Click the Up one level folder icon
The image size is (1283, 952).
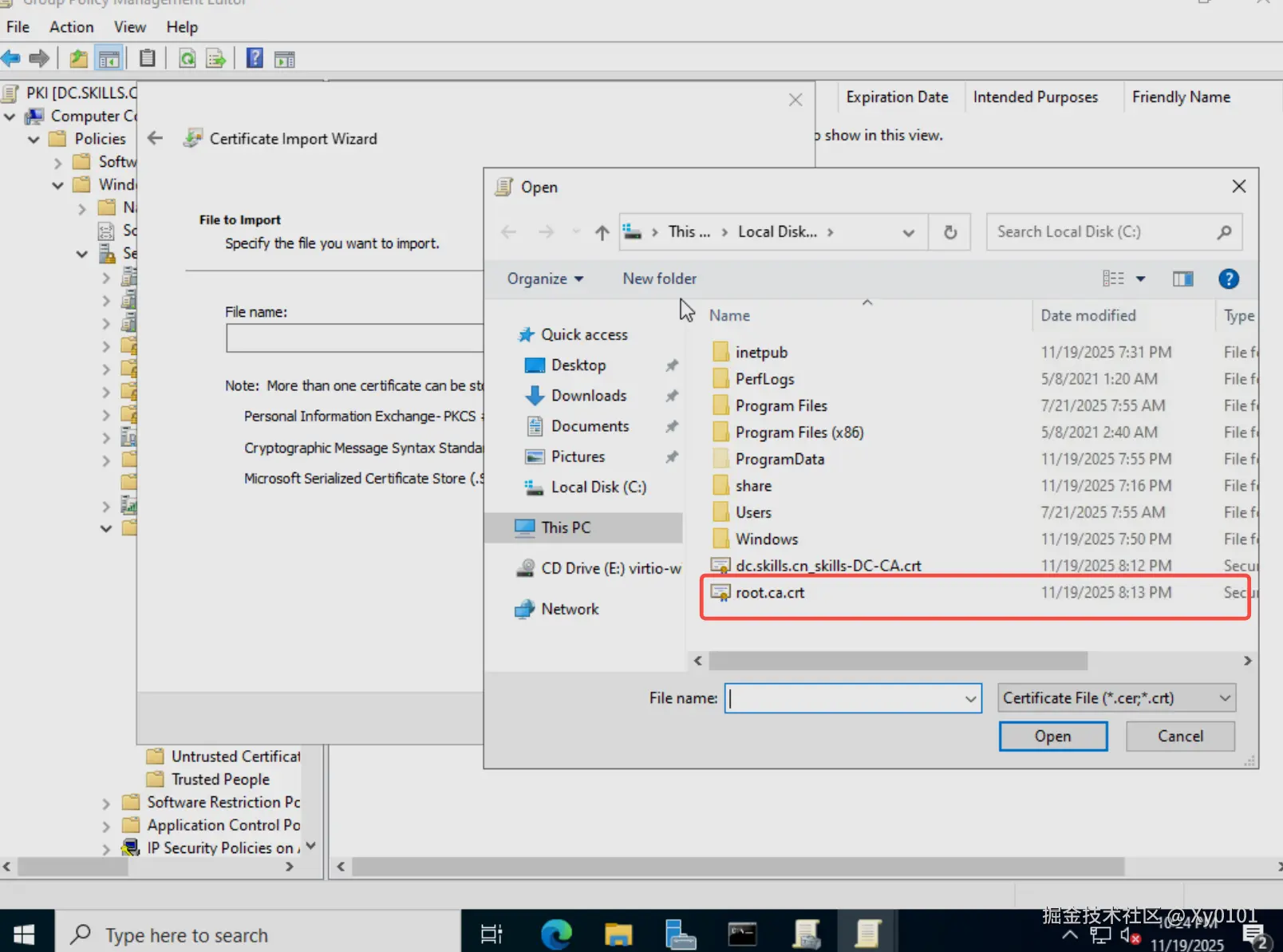[x=78, y=58]
